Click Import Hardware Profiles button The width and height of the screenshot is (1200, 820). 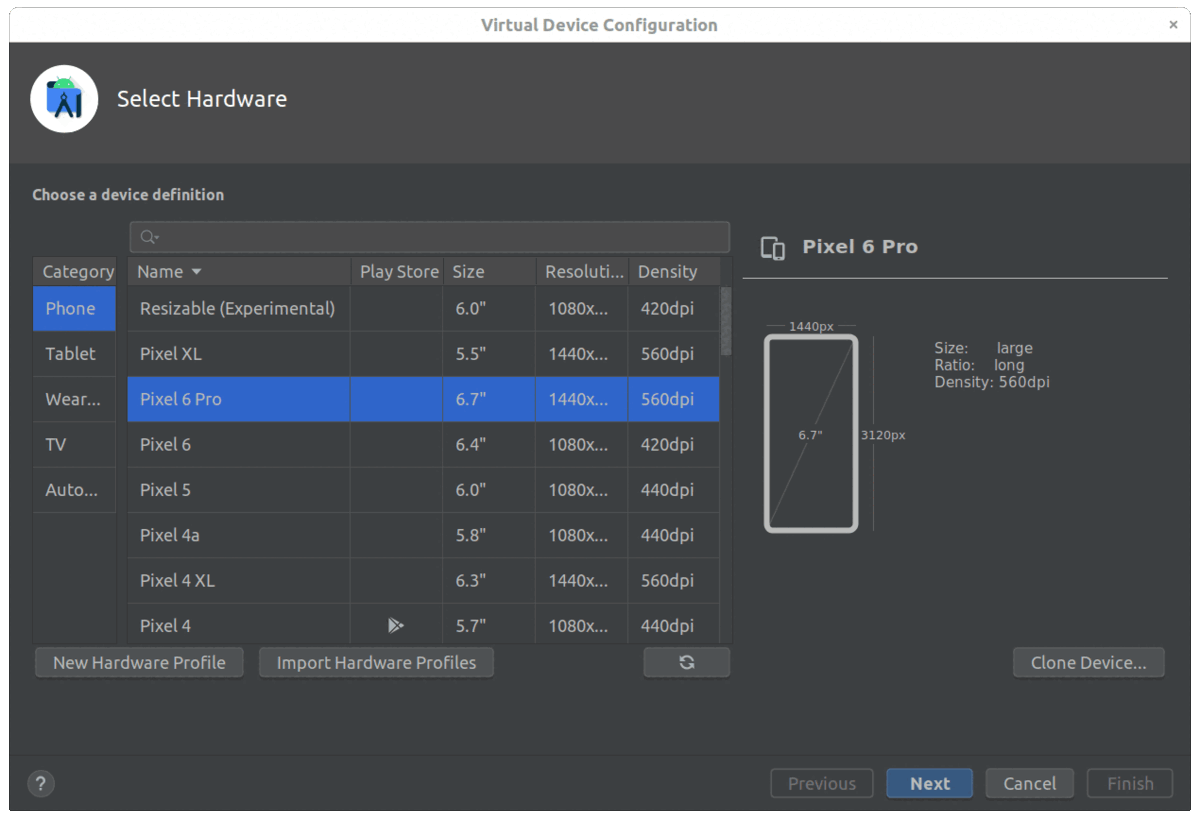tap(376, 662)
